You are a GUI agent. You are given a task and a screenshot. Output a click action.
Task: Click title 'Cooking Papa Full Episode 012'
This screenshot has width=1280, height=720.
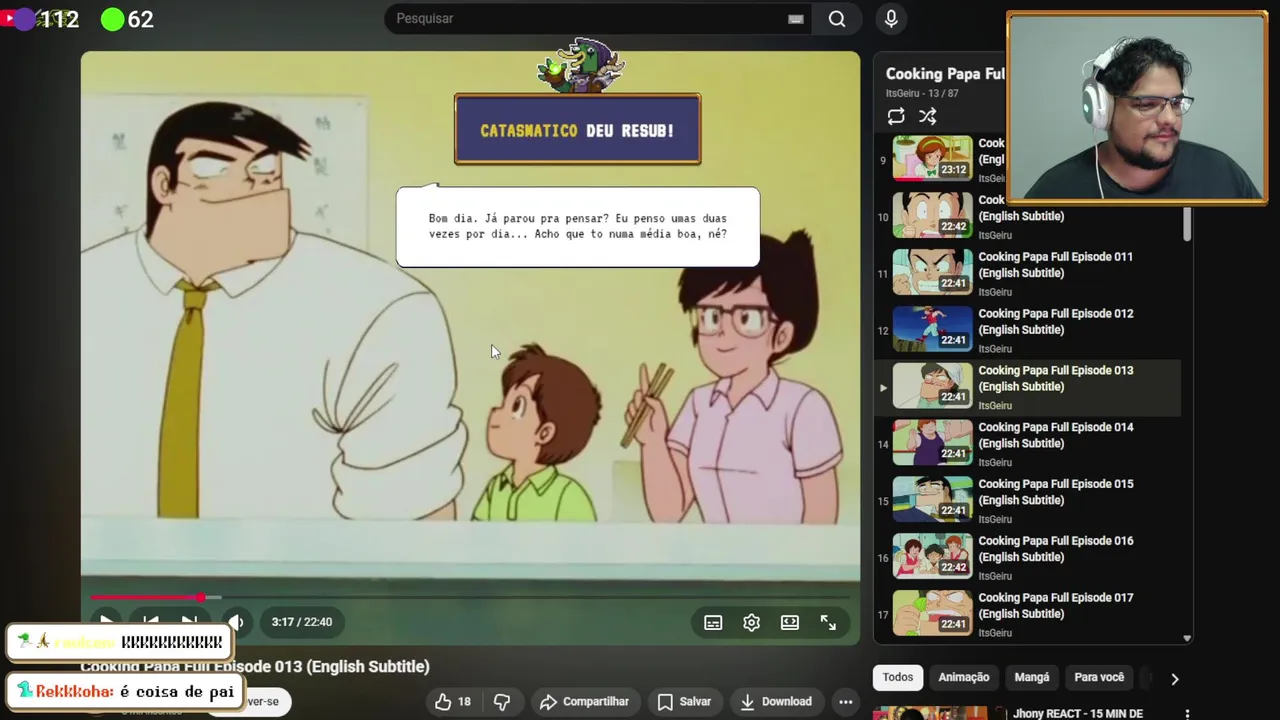pos(1055,321)
